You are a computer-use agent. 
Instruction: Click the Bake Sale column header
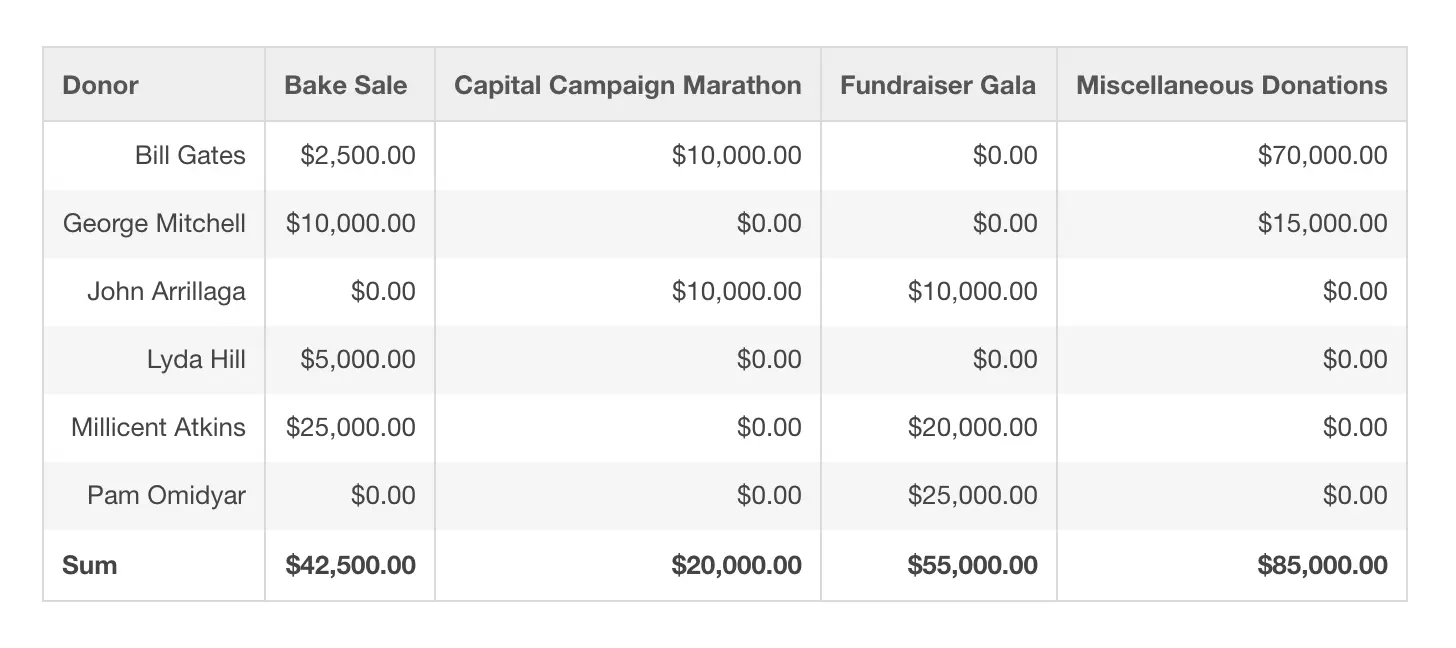[x=346, y=85]
